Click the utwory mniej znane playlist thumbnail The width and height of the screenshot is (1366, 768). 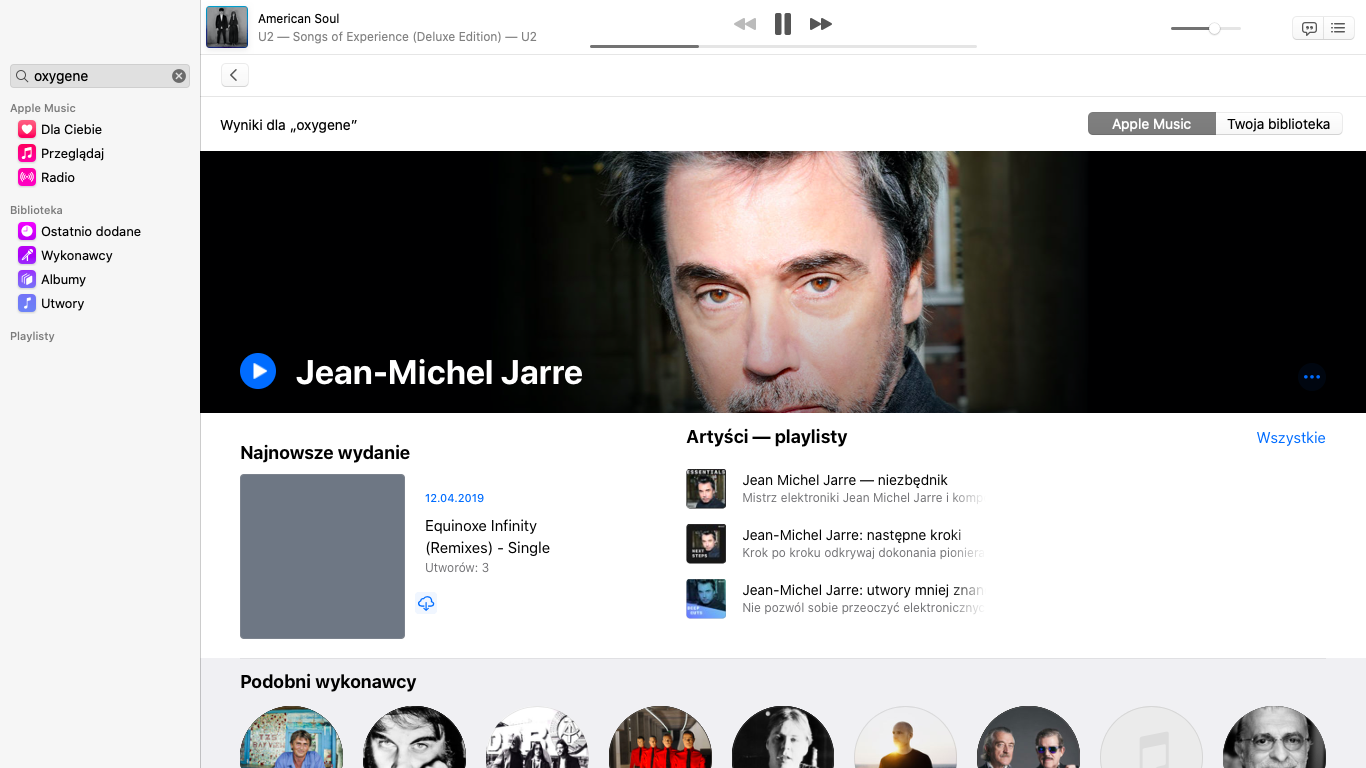click(706, 599)
